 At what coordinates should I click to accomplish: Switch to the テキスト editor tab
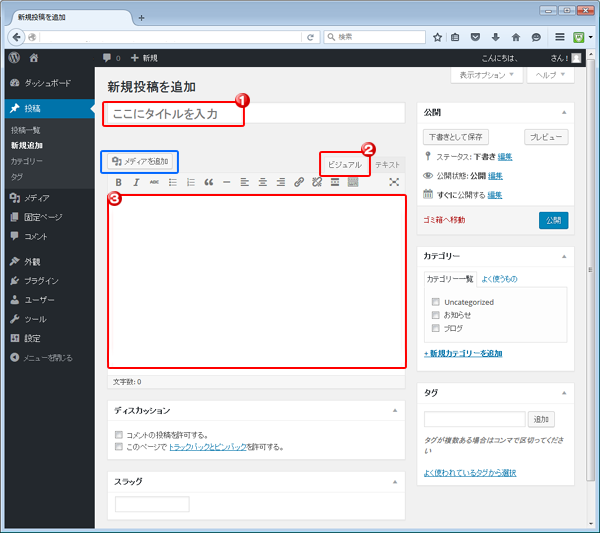click(387, 164)
